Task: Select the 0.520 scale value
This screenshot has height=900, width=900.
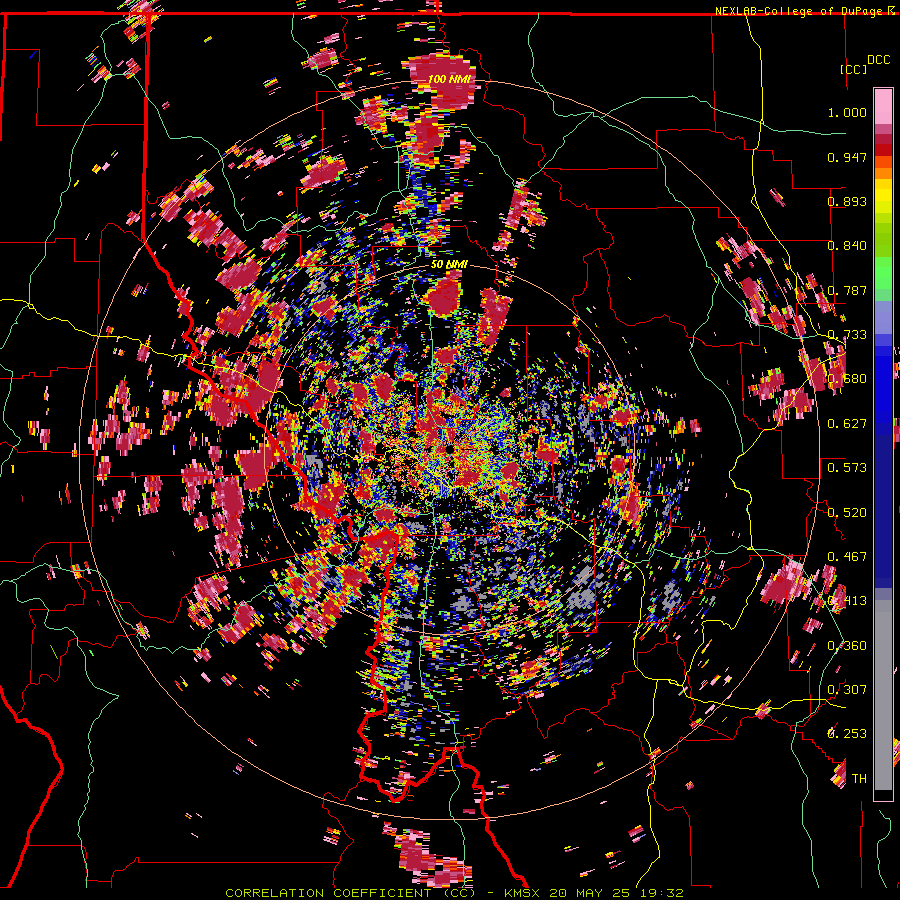Action: click(847, 513)
